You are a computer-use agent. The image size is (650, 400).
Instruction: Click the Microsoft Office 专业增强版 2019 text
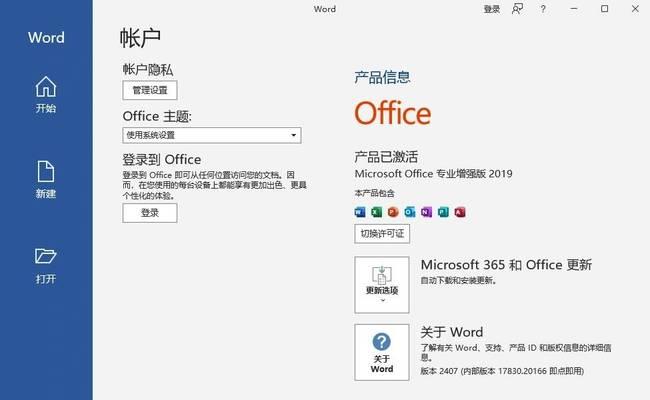434,174
